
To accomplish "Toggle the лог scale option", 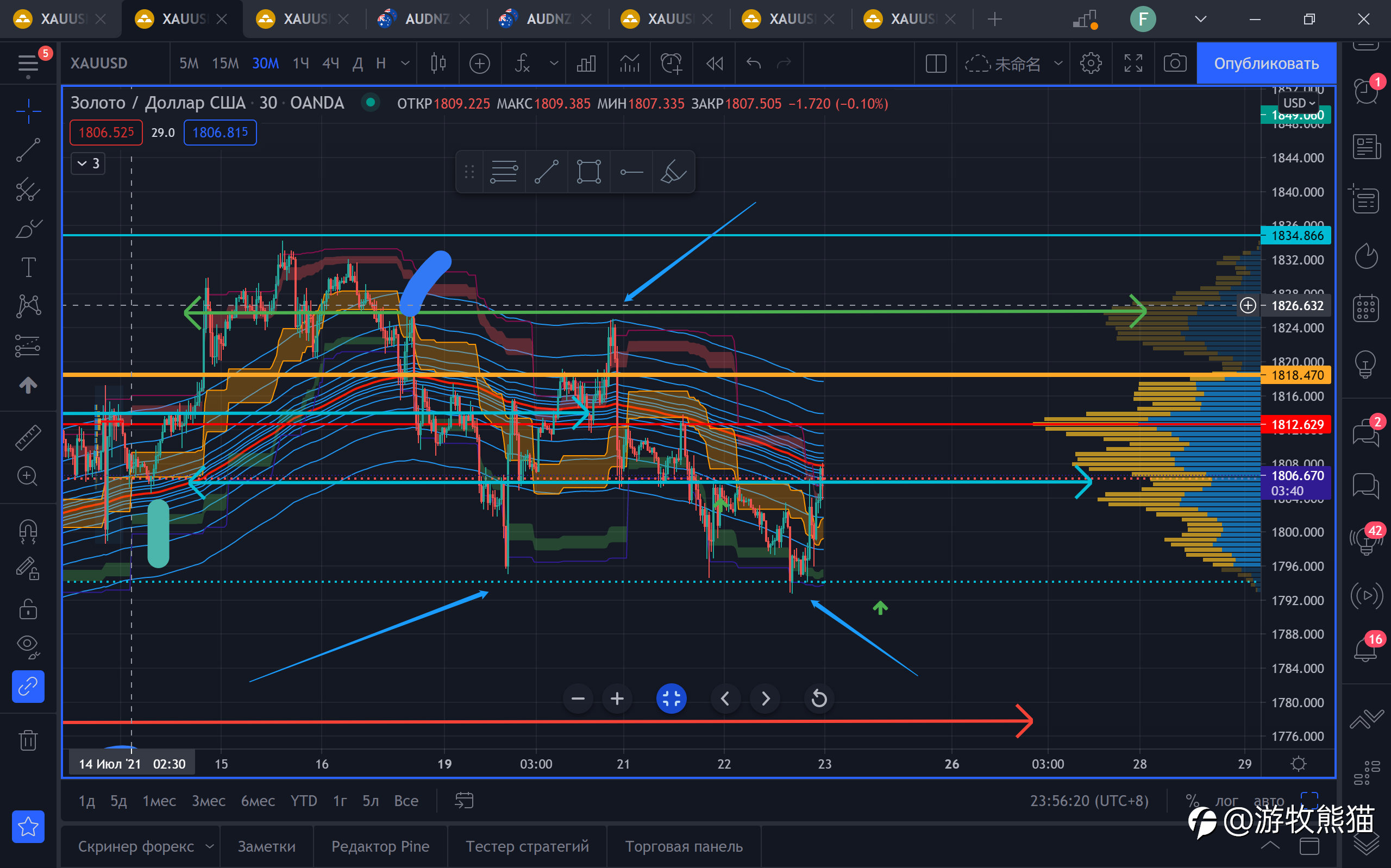I will click(x=1226, y=801).
